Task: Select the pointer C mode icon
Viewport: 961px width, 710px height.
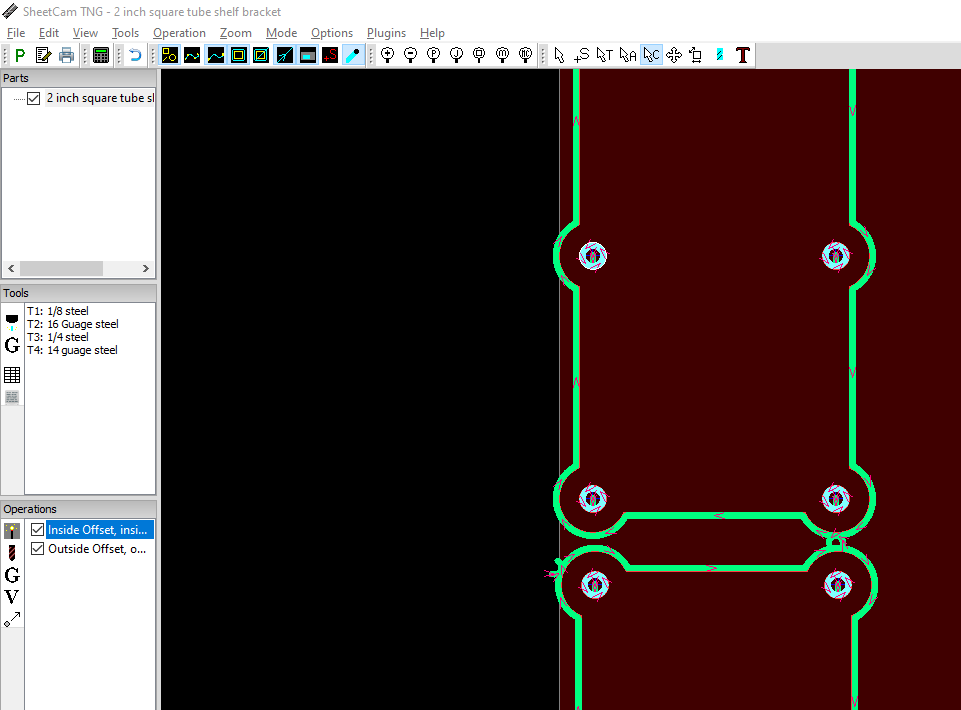Action: tap(651, 55)
